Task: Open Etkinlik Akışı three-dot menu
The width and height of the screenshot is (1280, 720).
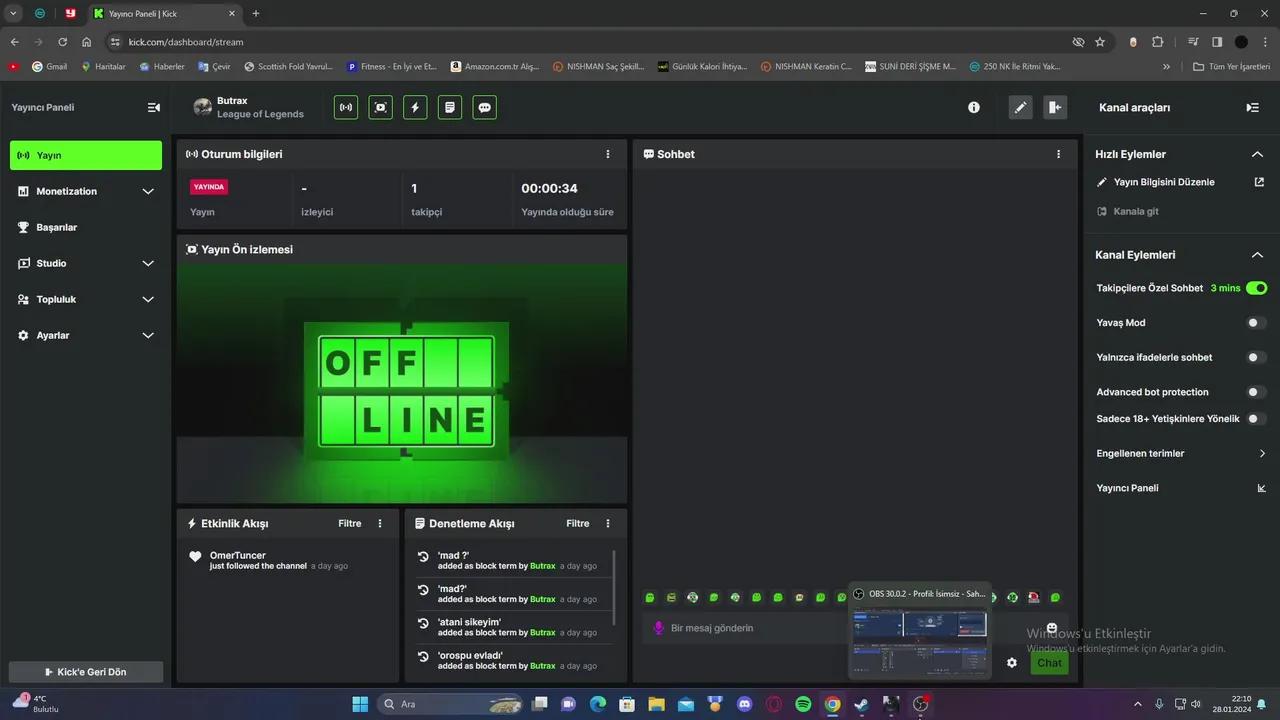Action: pyautogui.click(x=380, y=523)
